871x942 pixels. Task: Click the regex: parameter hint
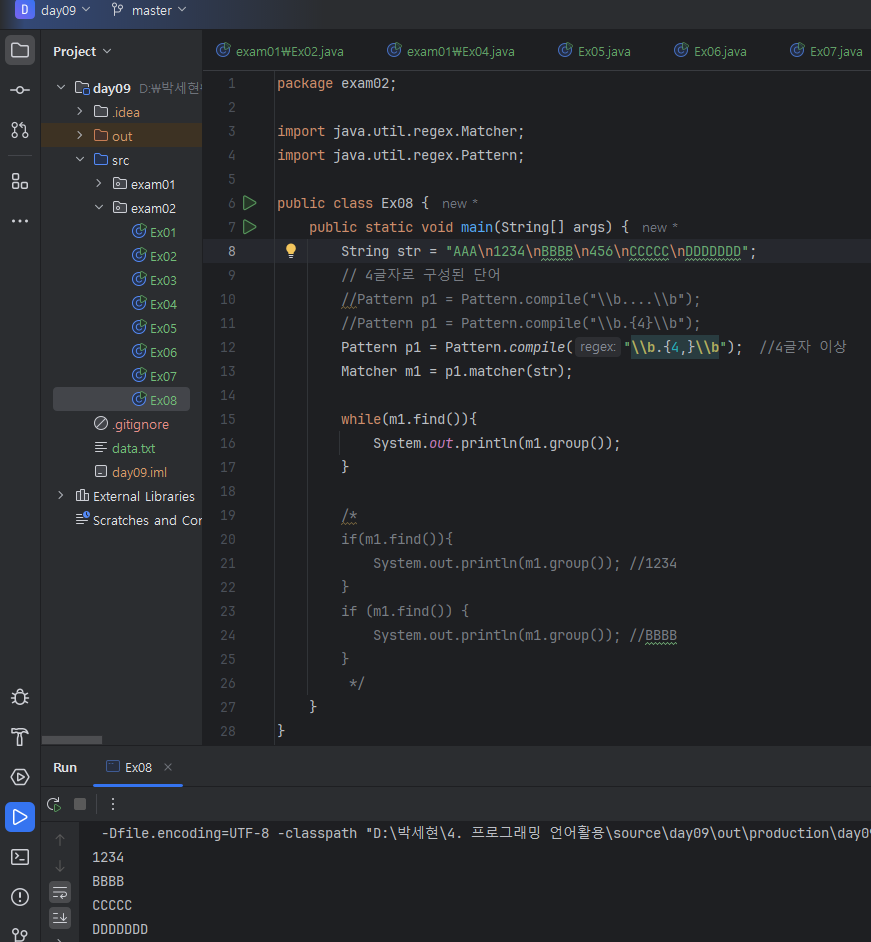coord(598,347)
